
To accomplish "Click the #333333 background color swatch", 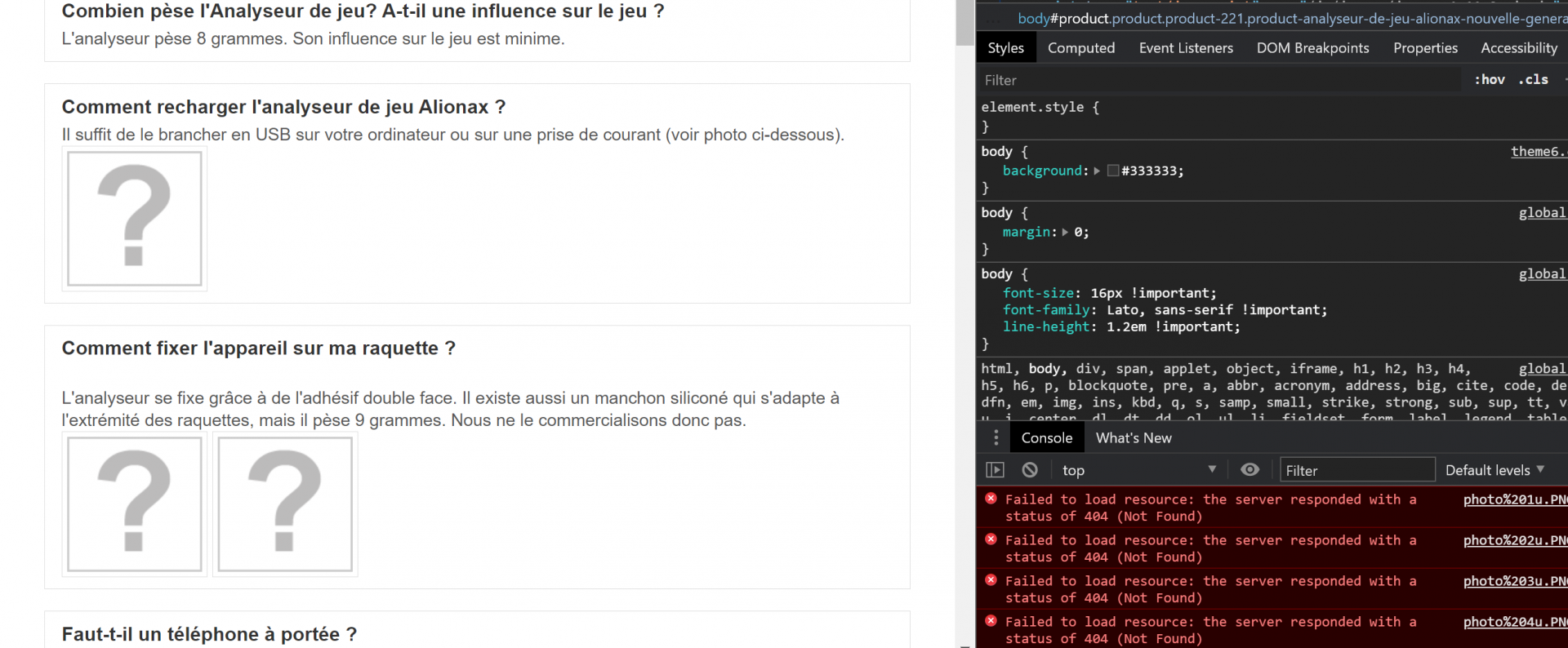I will 1113,171.
